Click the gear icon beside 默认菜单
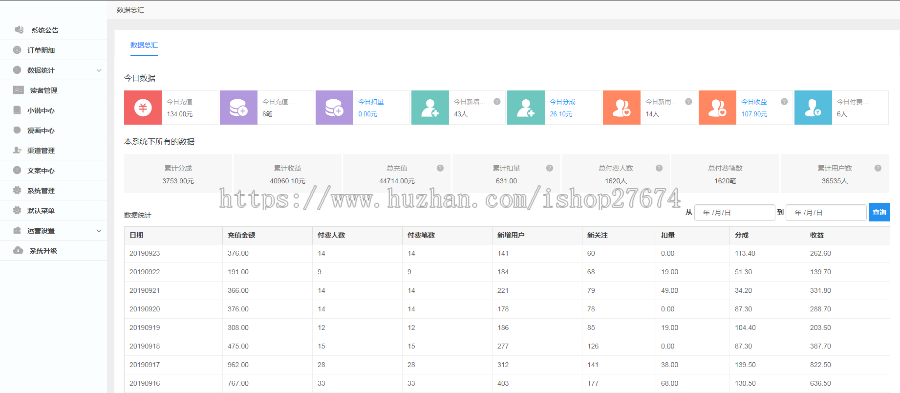 coord(17,211)
